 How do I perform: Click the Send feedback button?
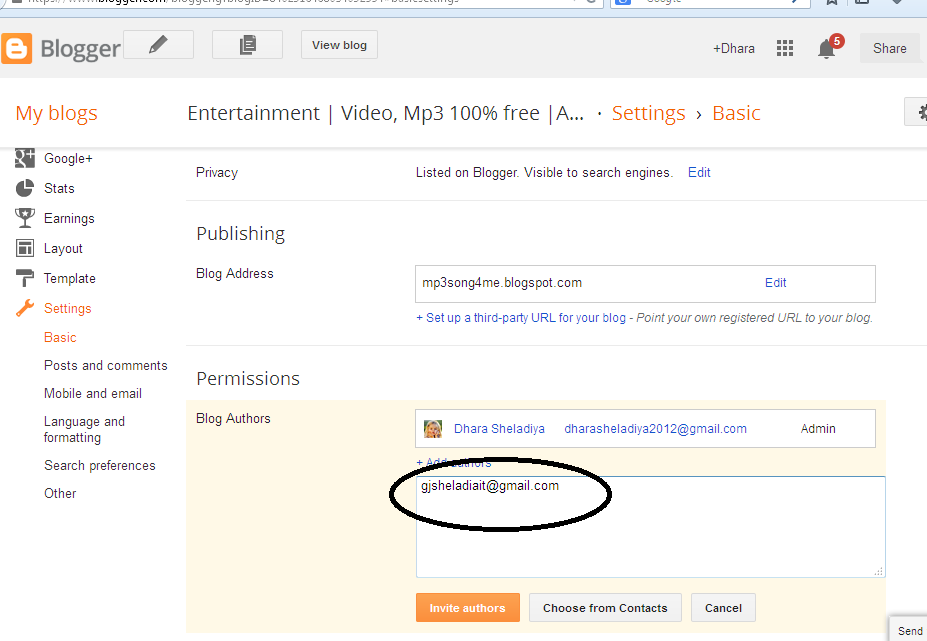[x=909, y=630]
